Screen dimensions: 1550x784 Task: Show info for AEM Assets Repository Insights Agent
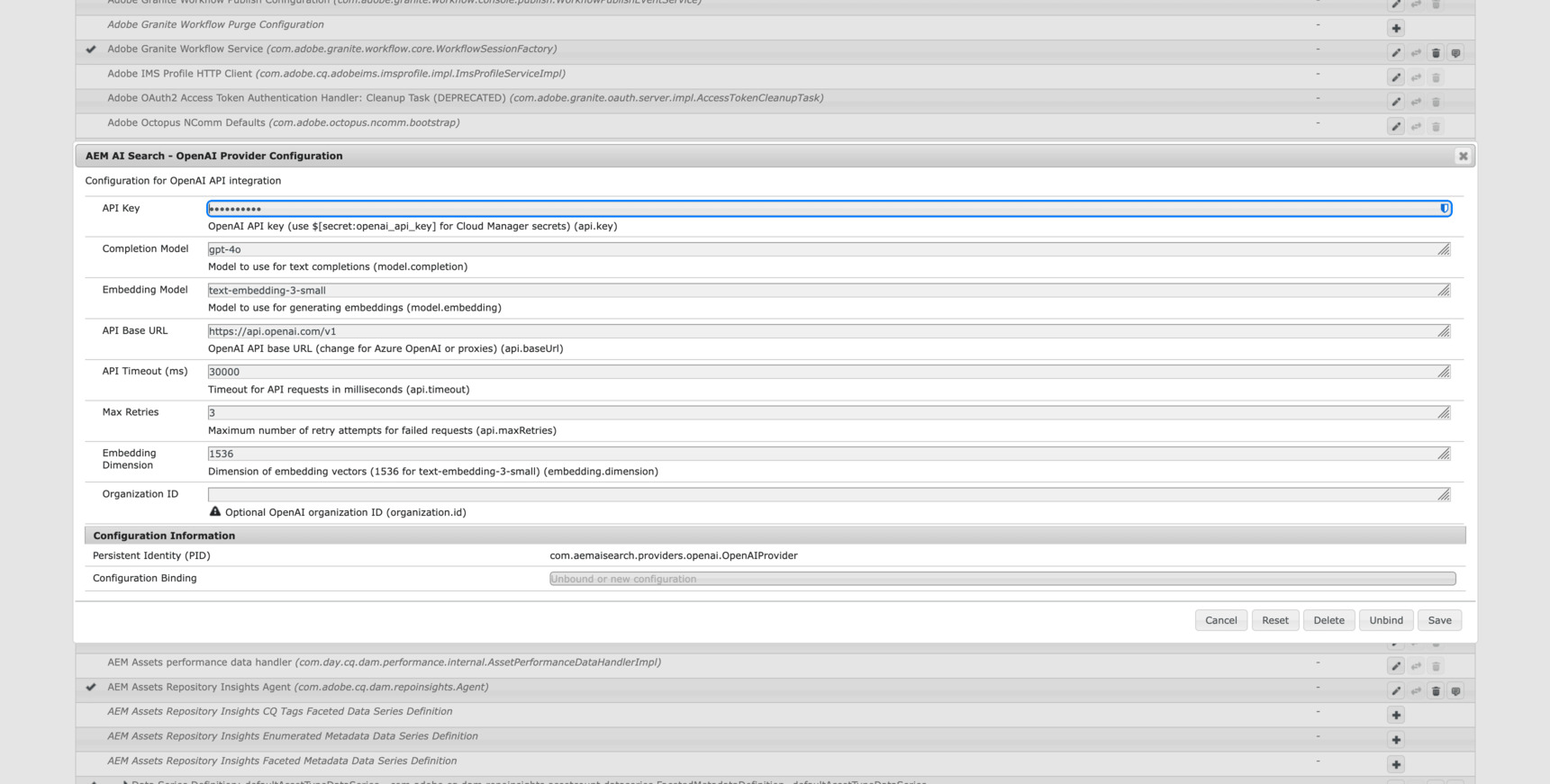point(1455,690)
